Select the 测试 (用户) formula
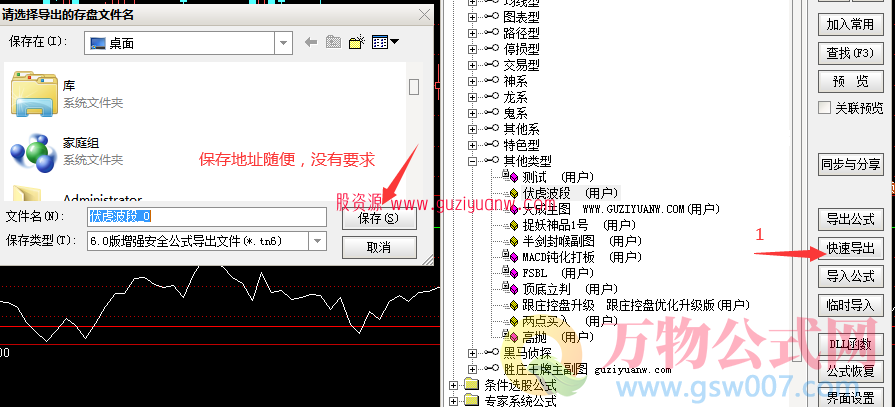 [558, 178]
